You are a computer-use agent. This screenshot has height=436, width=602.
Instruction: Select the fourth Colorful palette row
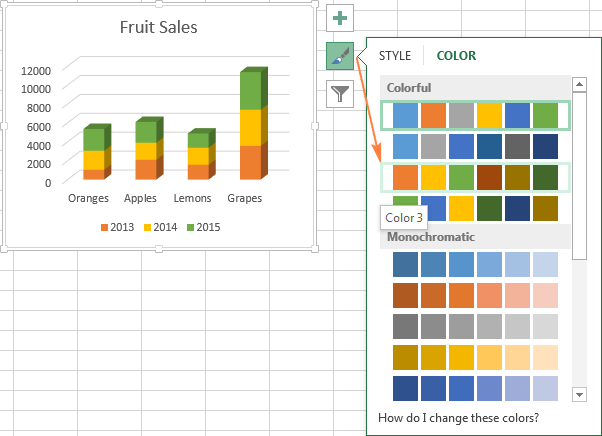click(475, 207)
